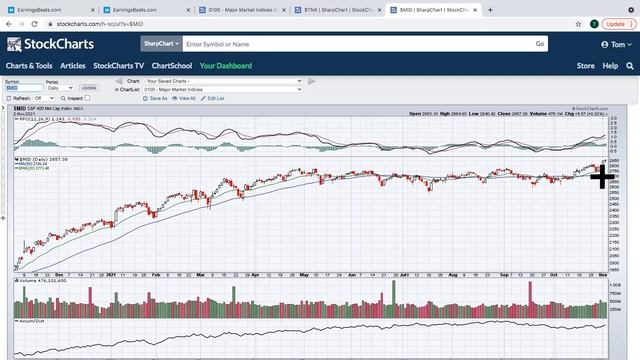Reload the page with browser refresh icon
This screenshot has width=640, height=360.
coord(34,24)
